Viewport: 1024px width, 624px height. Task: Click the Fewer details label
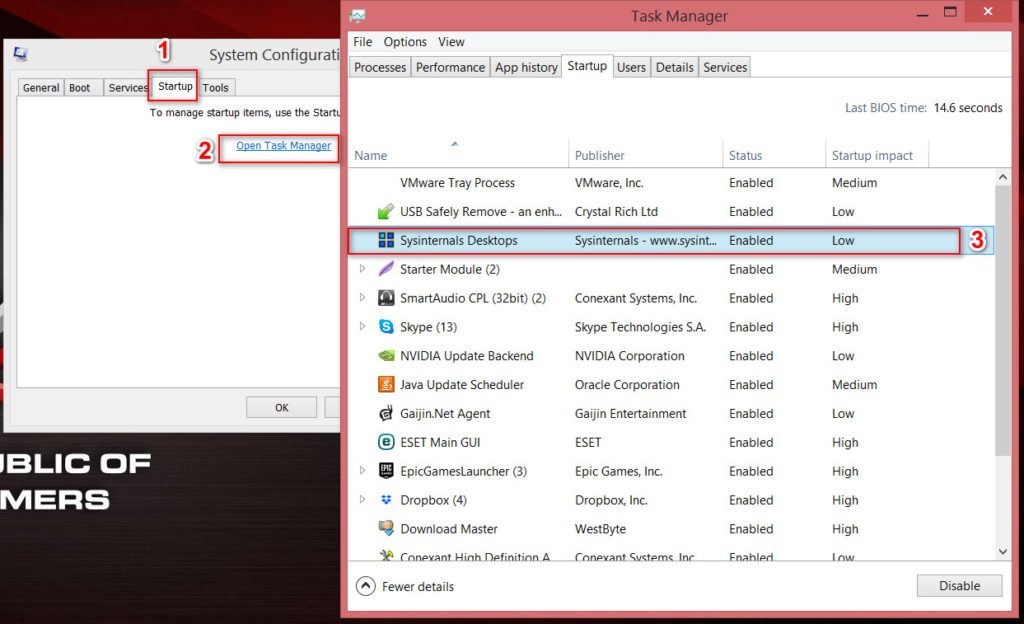tap(418, 587)
